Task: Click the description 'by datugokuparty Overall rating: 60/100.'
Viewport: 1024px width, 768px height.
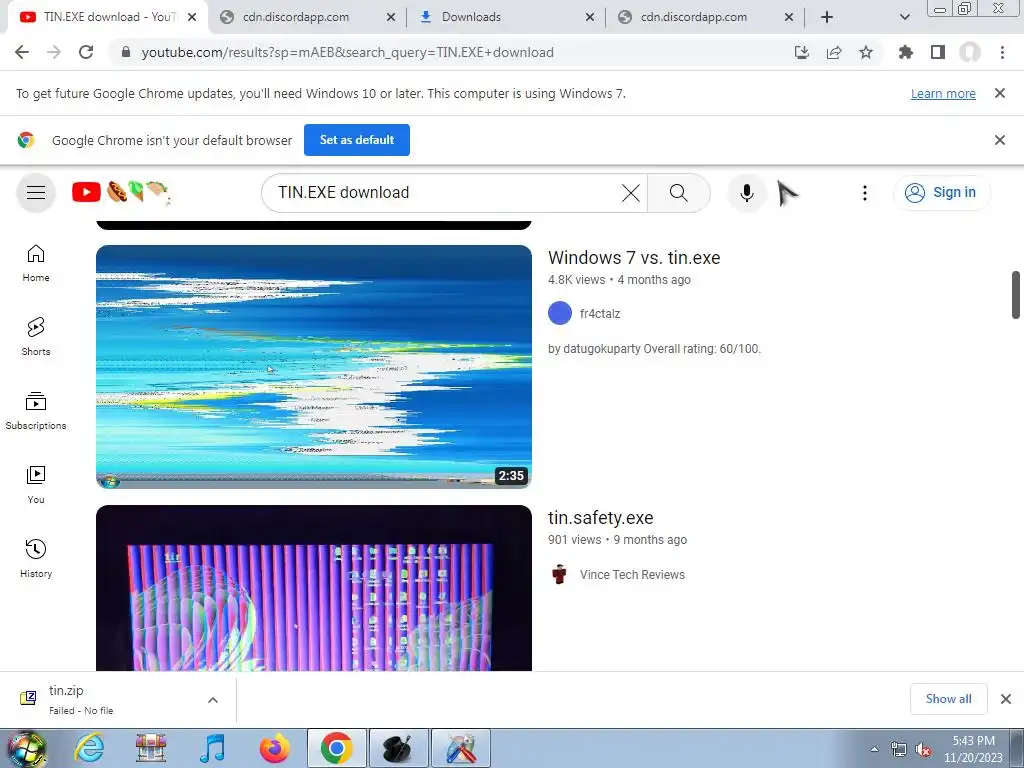Action: pos(654,349)
